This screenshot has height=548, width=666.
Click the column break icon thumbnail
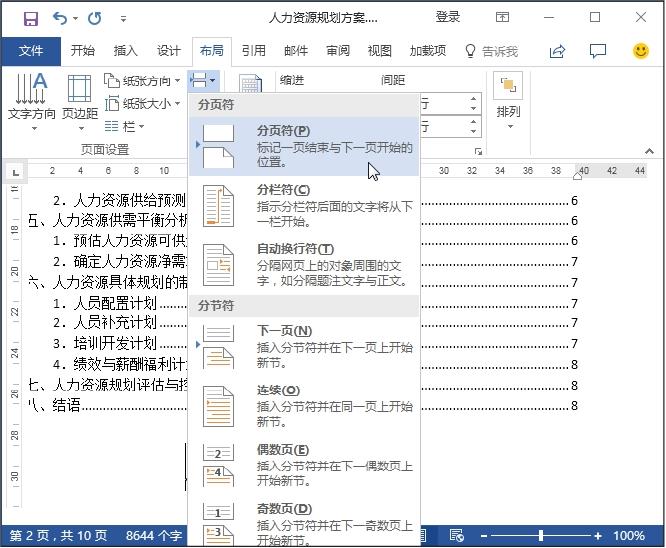click(x=218, y=206)
